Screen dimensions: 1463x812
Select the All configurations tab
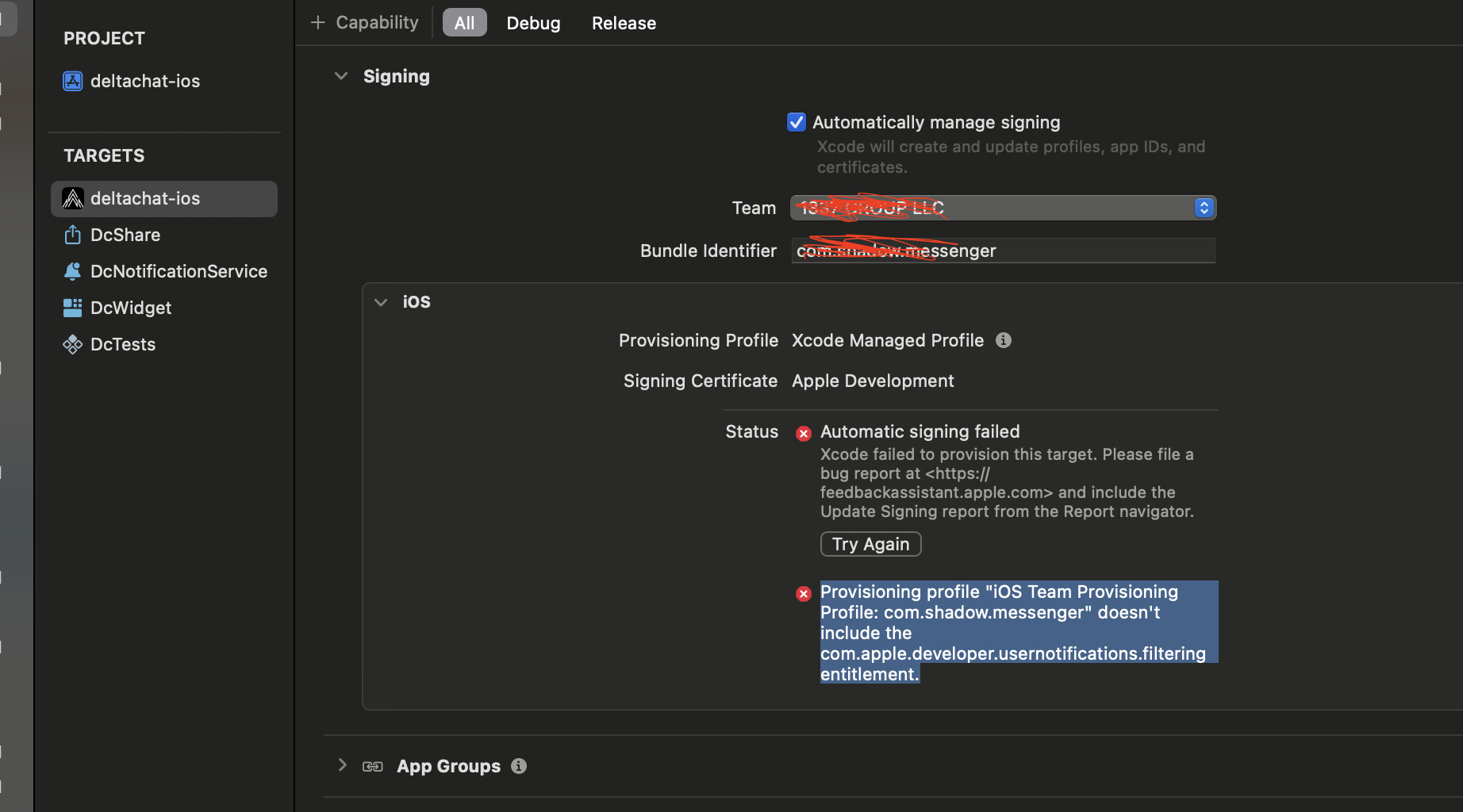point(464,23)
